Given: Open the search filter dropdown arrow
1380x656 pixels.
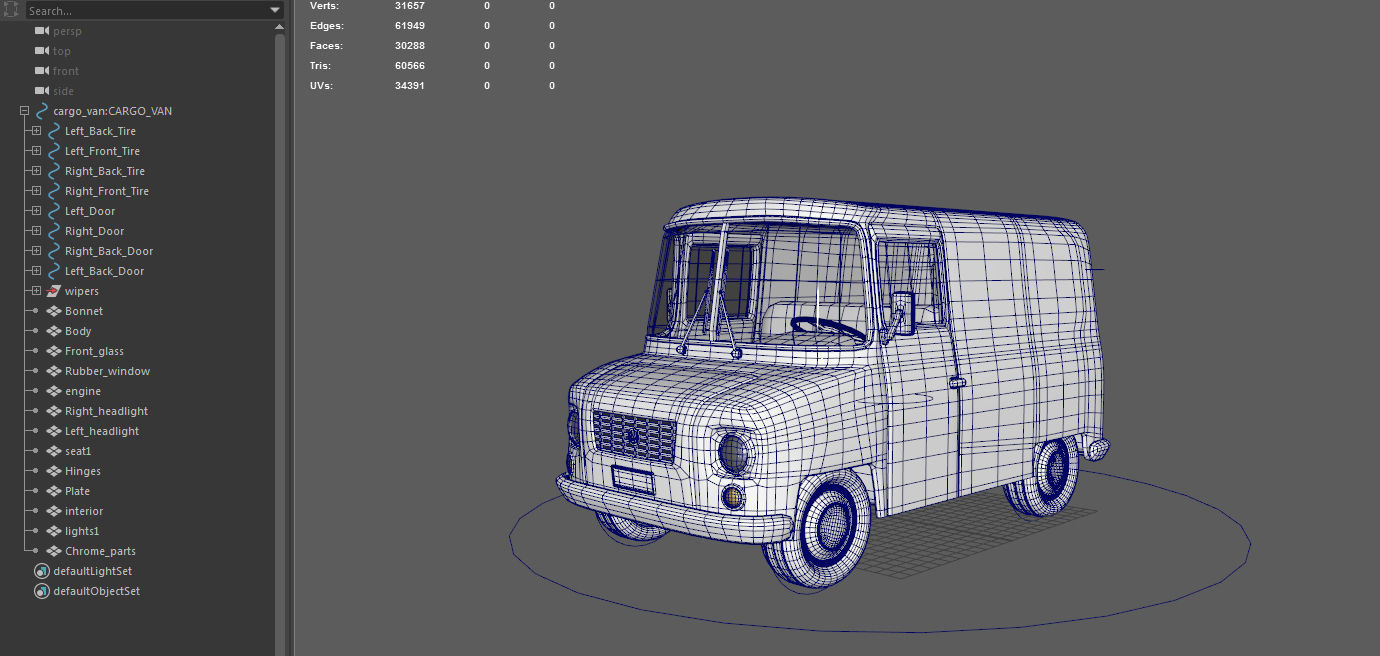Looking at the screenshot, I should pyautogui.click(x=275, y=9).
